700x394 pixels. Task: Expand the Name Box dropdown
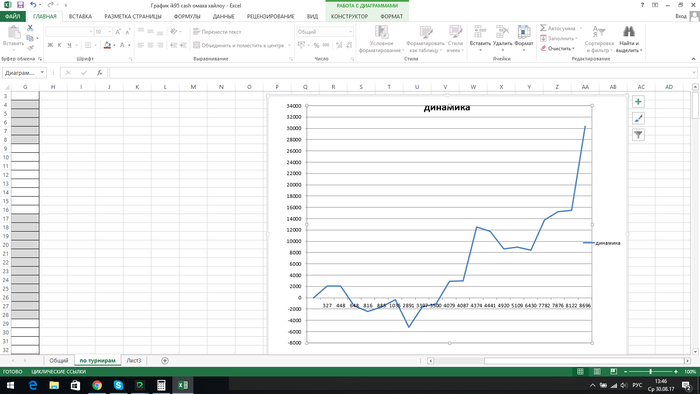coord(42,73)
